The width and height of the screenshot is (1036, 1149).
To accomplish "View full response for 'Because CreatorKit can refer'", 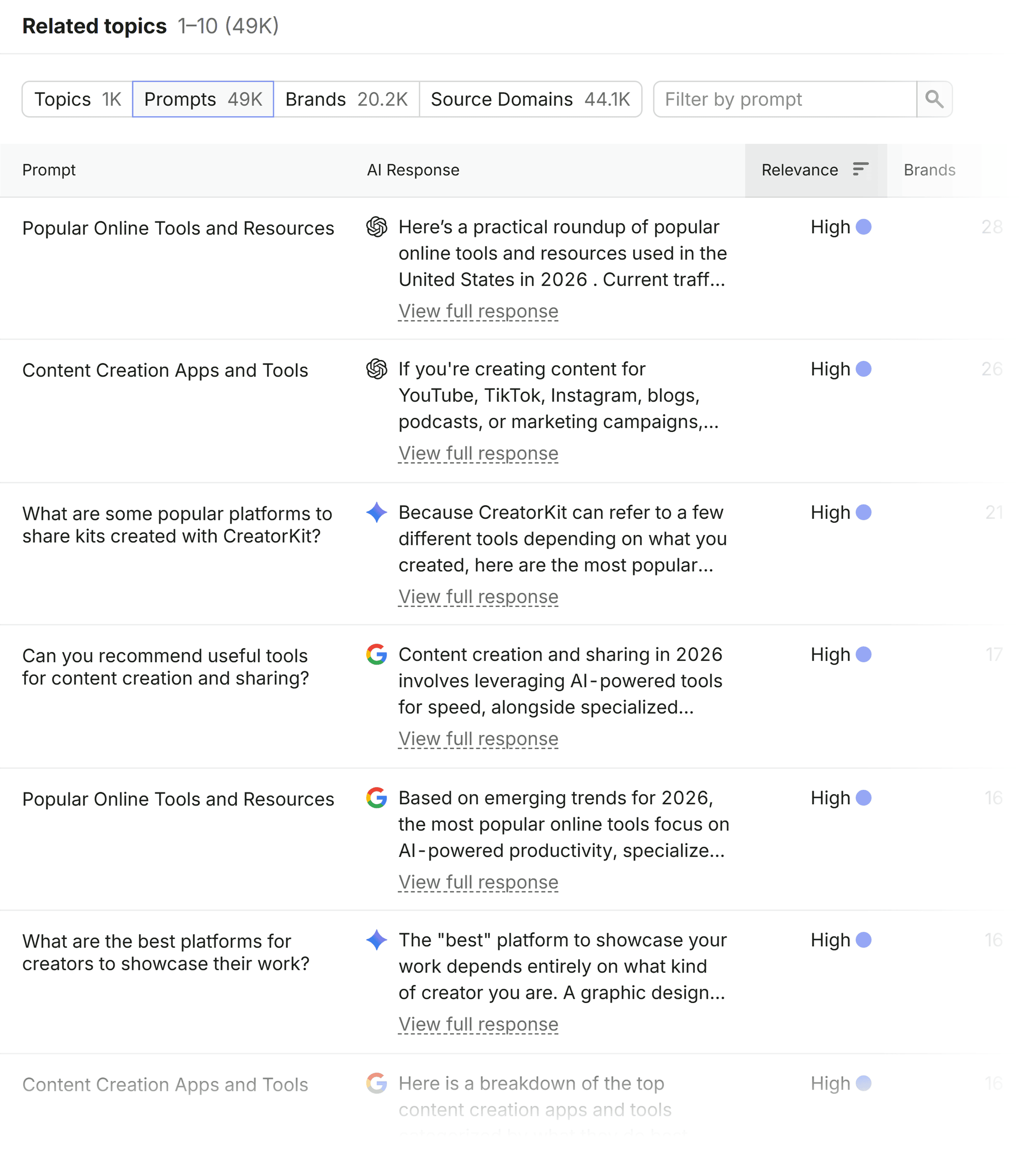I will [x=478, y=597].
